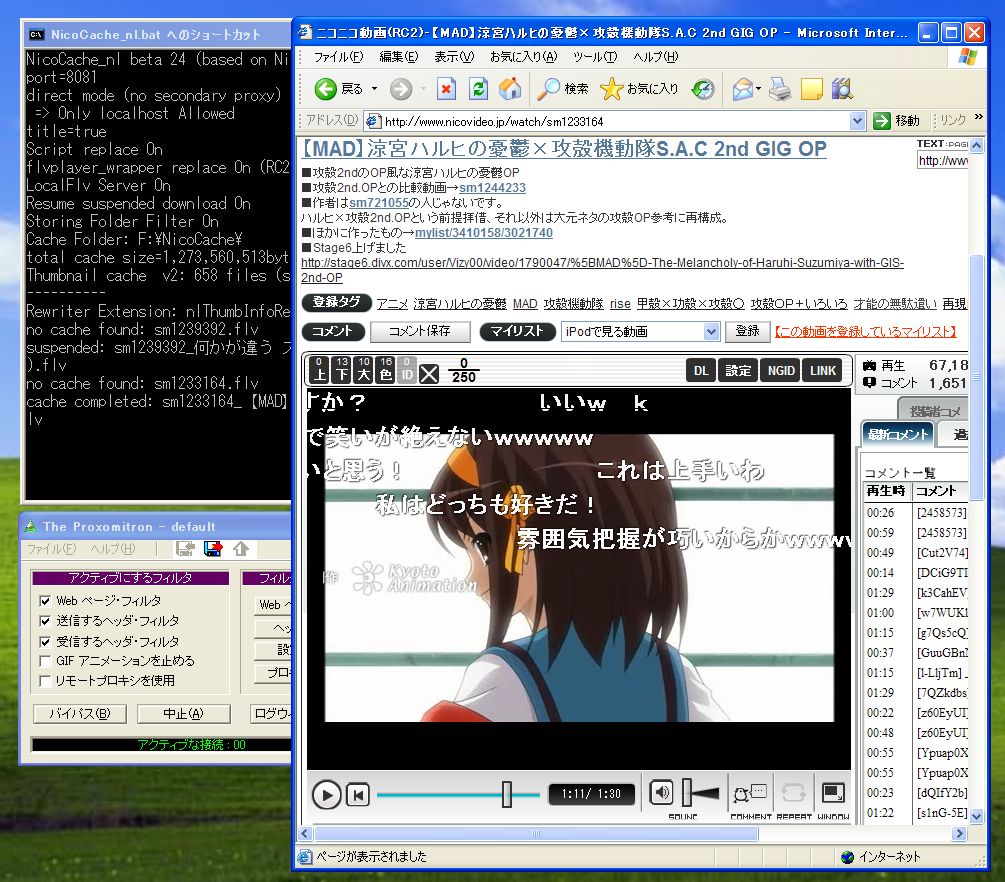Mute sound with the speaker icon
Viewport: 1005px width, 882px height.
pos(661,793)
